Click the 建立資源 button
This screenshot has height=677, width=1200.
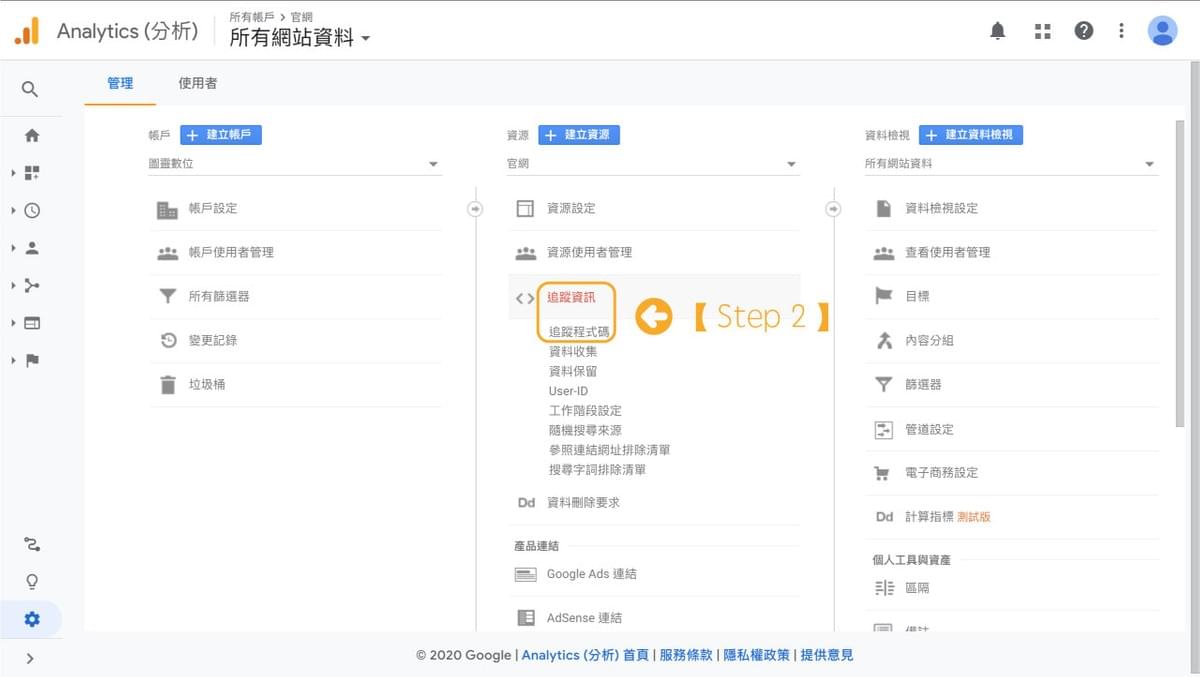coord(579,135)
